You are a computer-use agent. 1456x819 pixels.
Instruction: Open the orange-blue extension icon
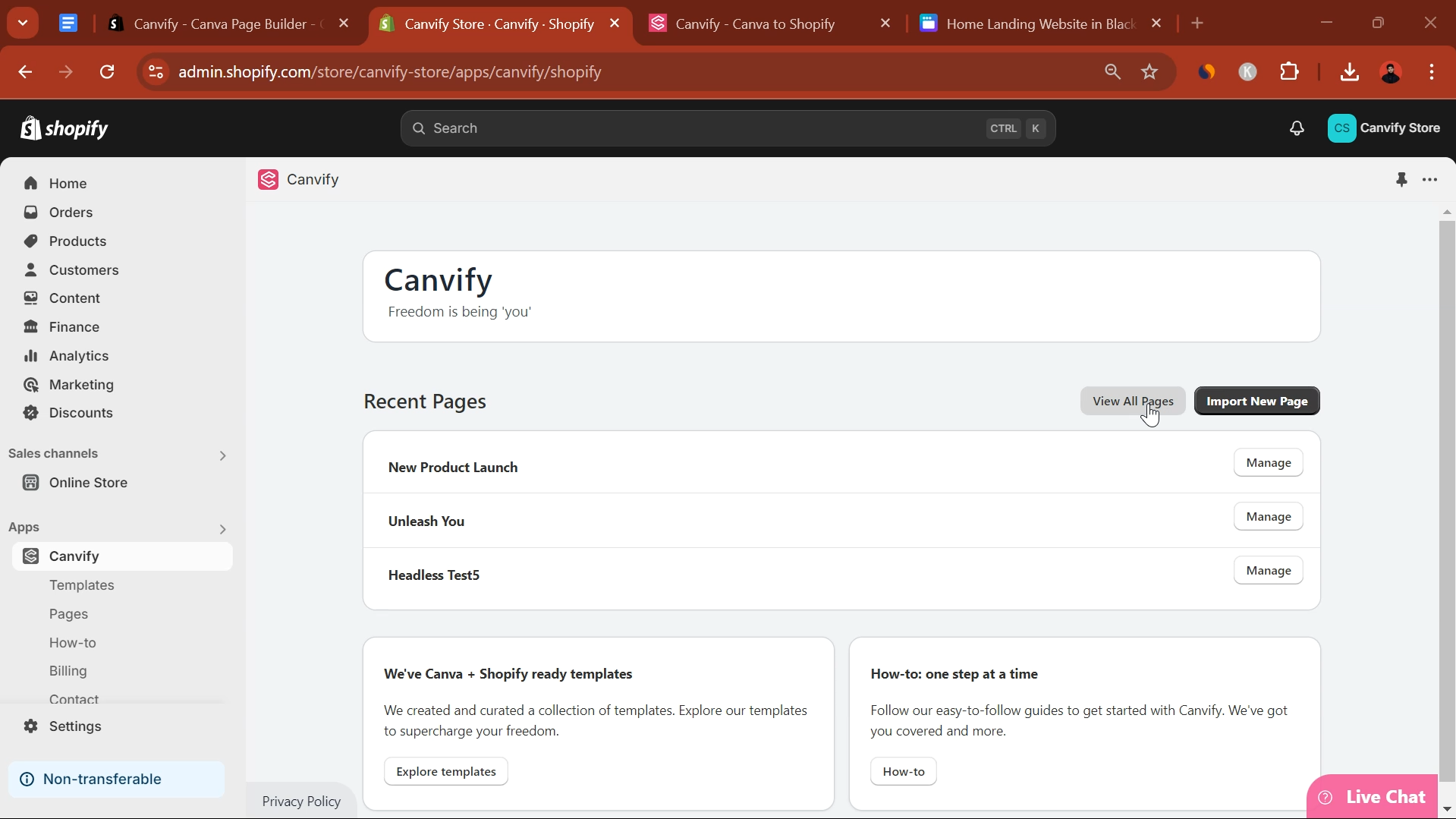click(1206, 72)
